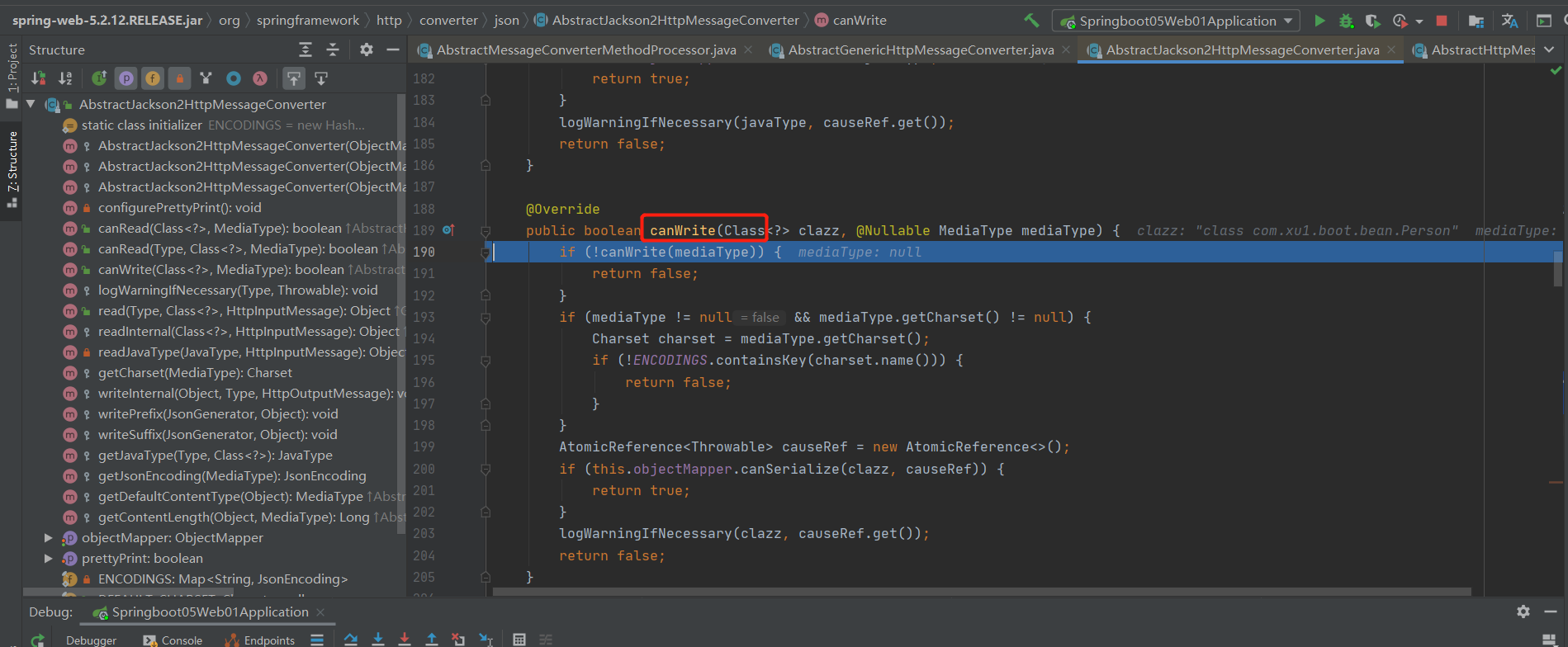The image size is (1568, 647).
Task: Open Evaluate Expression calculator icon
Action: (519, 640)
